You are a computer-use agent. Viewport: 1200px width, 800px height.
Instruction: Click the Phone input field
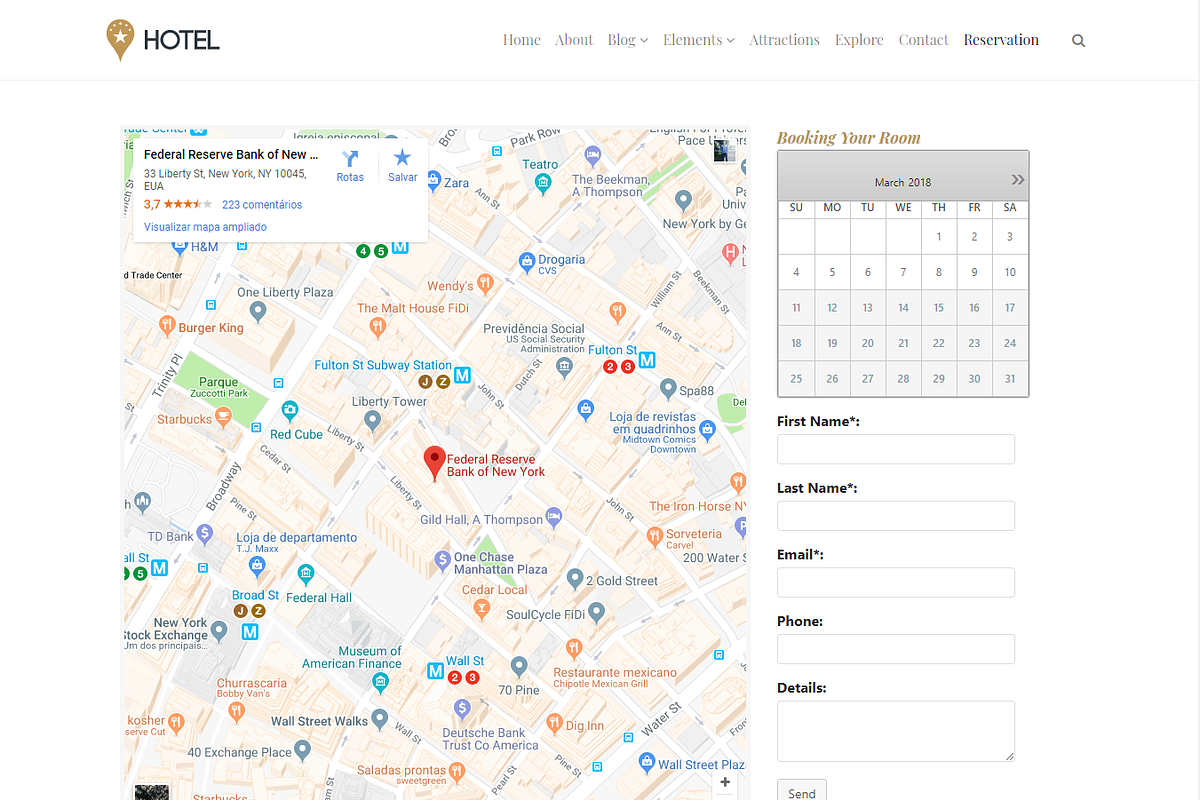pyautogui.click(x=896, y=649)
